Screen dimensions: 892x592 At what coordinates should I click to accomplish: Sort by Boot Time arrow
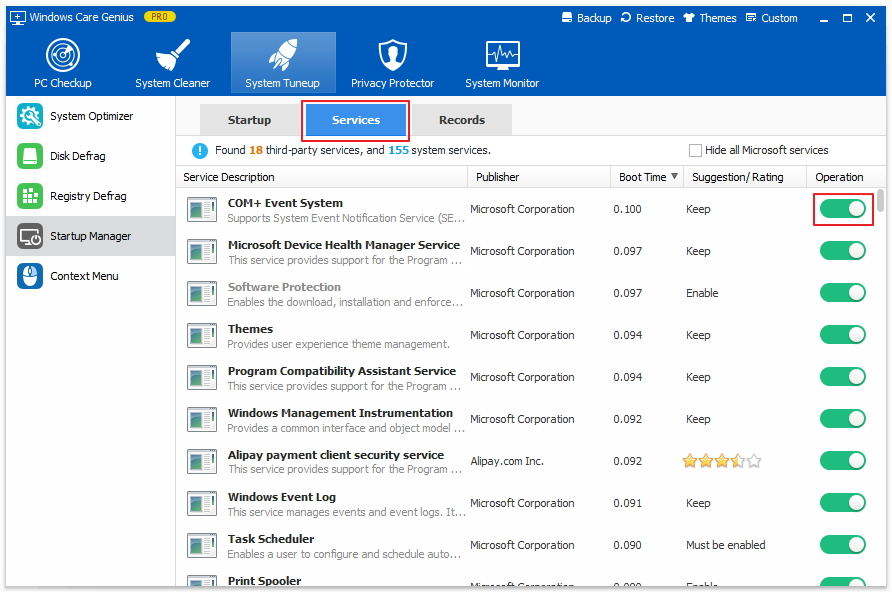(x=674, y=176)
